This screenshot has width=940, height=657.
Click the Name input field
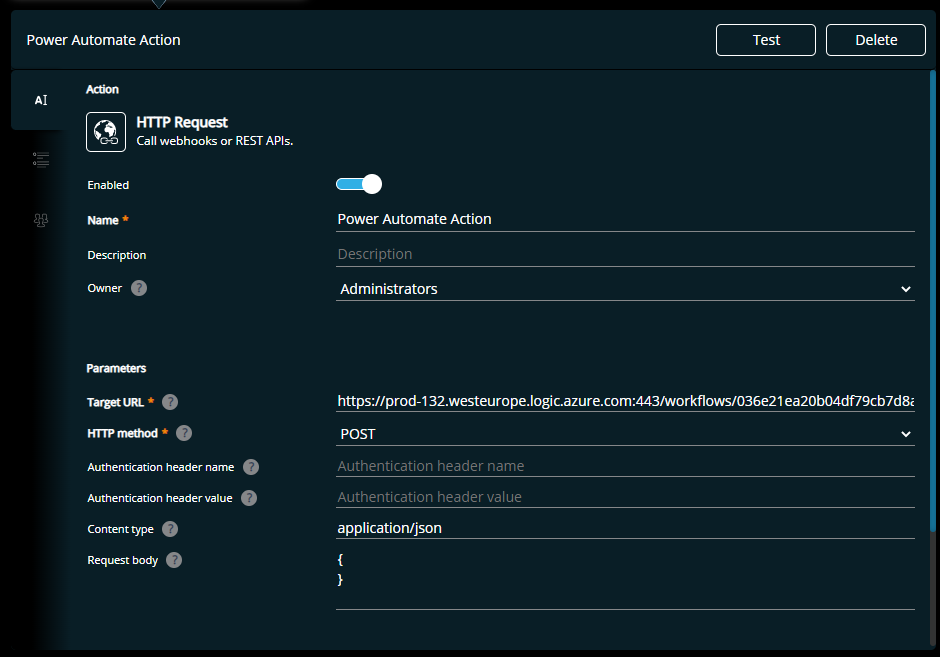pyautogui.click(x=625, y=219)
